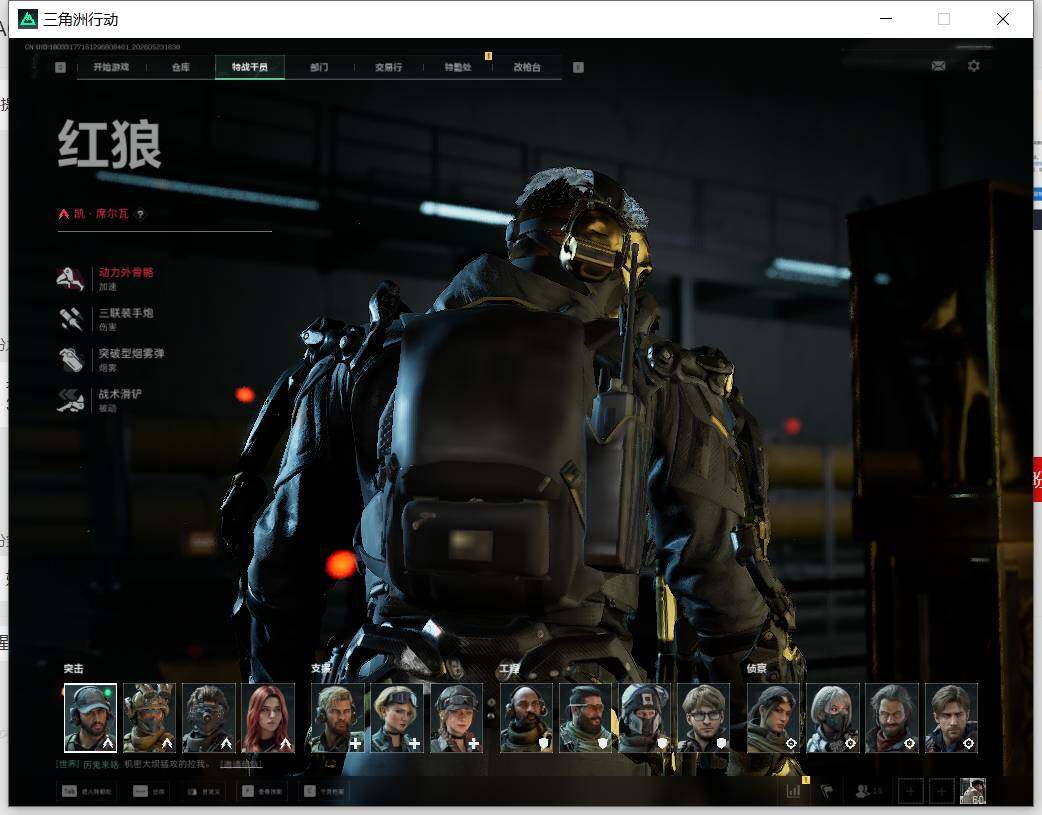
Task: Click the question mark beside 凯·席尔瓦
Action: 140,214
